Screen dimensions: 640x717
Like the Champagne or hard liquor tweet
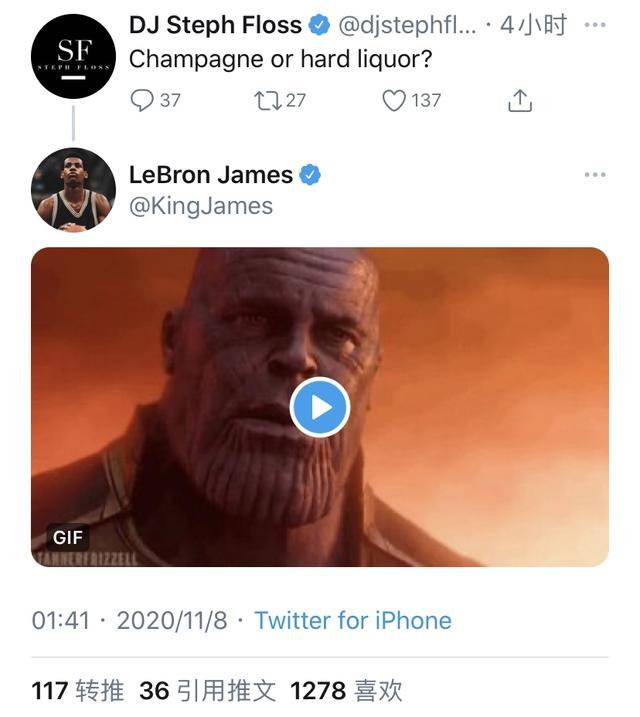click(x=396, y=100)
